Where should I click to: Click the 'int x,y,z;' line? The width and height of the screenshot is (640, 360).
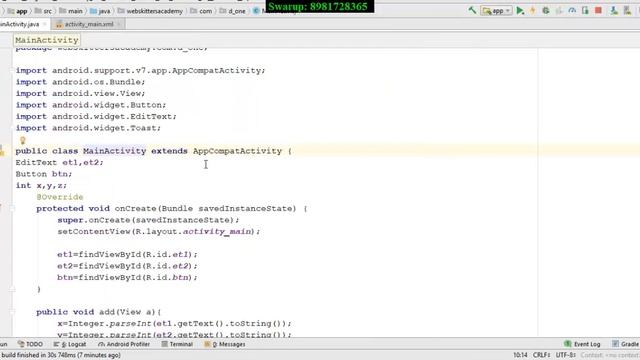[41, 185]
